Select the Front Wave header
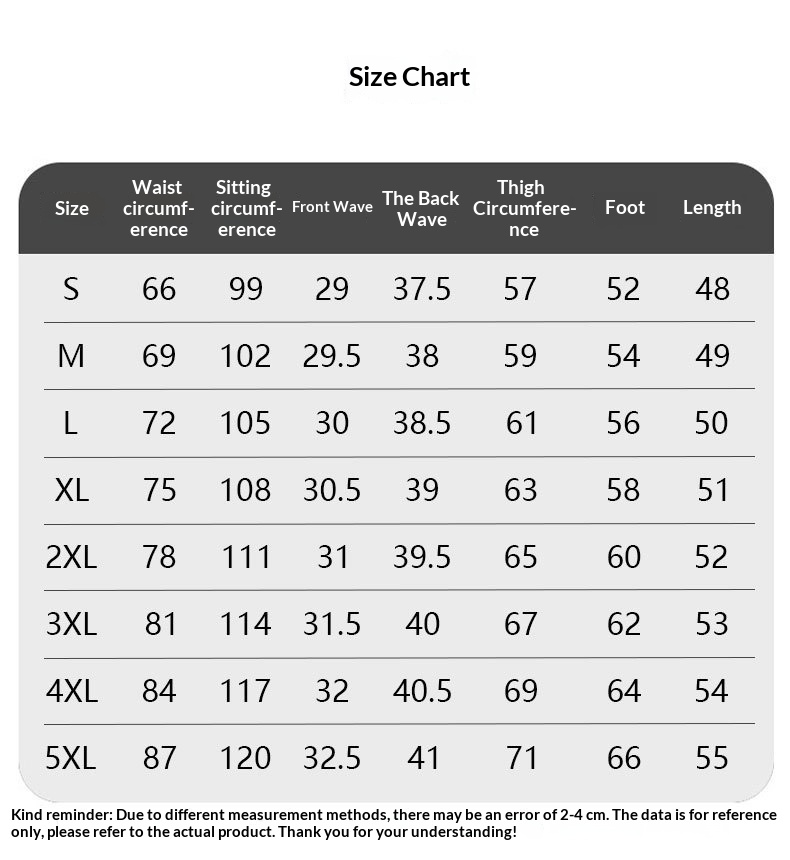This screenshot has width=790, height=860. [x=332, y=207]
